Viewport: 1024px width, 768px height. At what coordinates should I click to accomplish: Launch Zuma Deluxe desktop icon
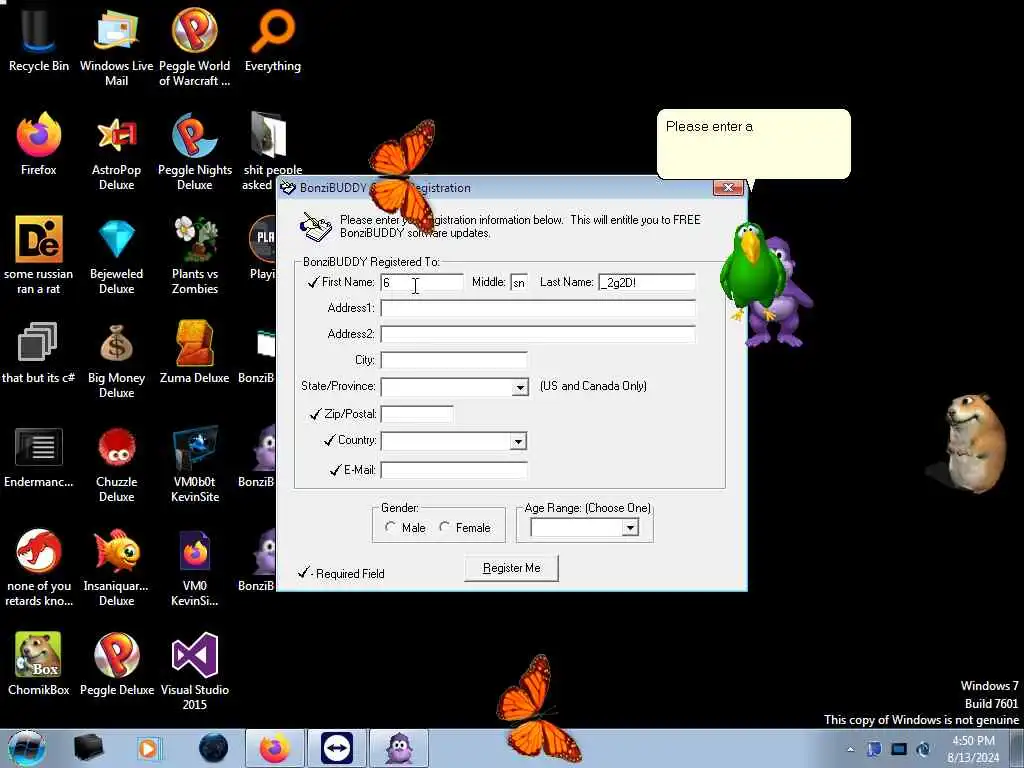[195, 353]
